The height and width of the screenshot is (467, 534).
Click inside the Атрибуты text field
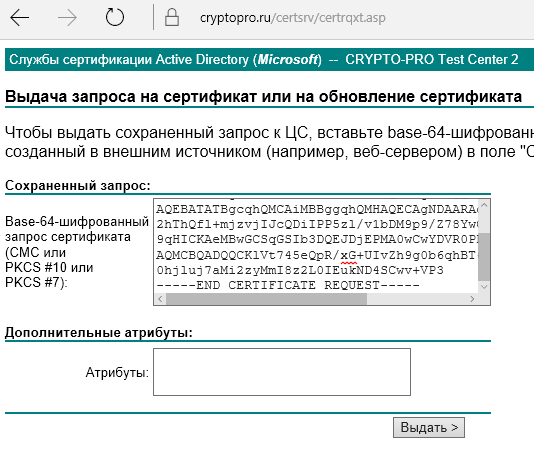(x=282, y=372)
